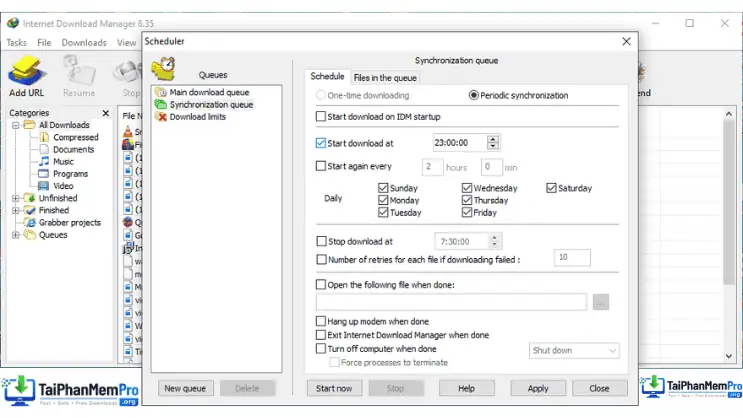Click the Grabber projects icon

(x=30, y=222)
